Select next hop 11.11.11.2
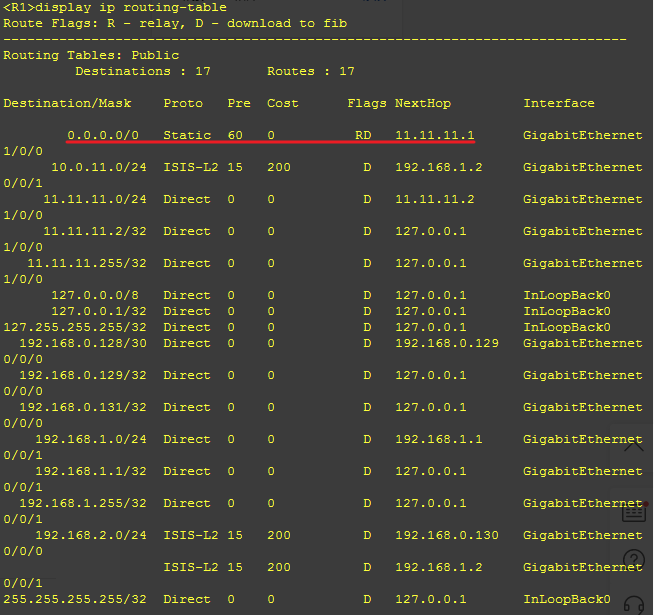 tap(435, 199)
